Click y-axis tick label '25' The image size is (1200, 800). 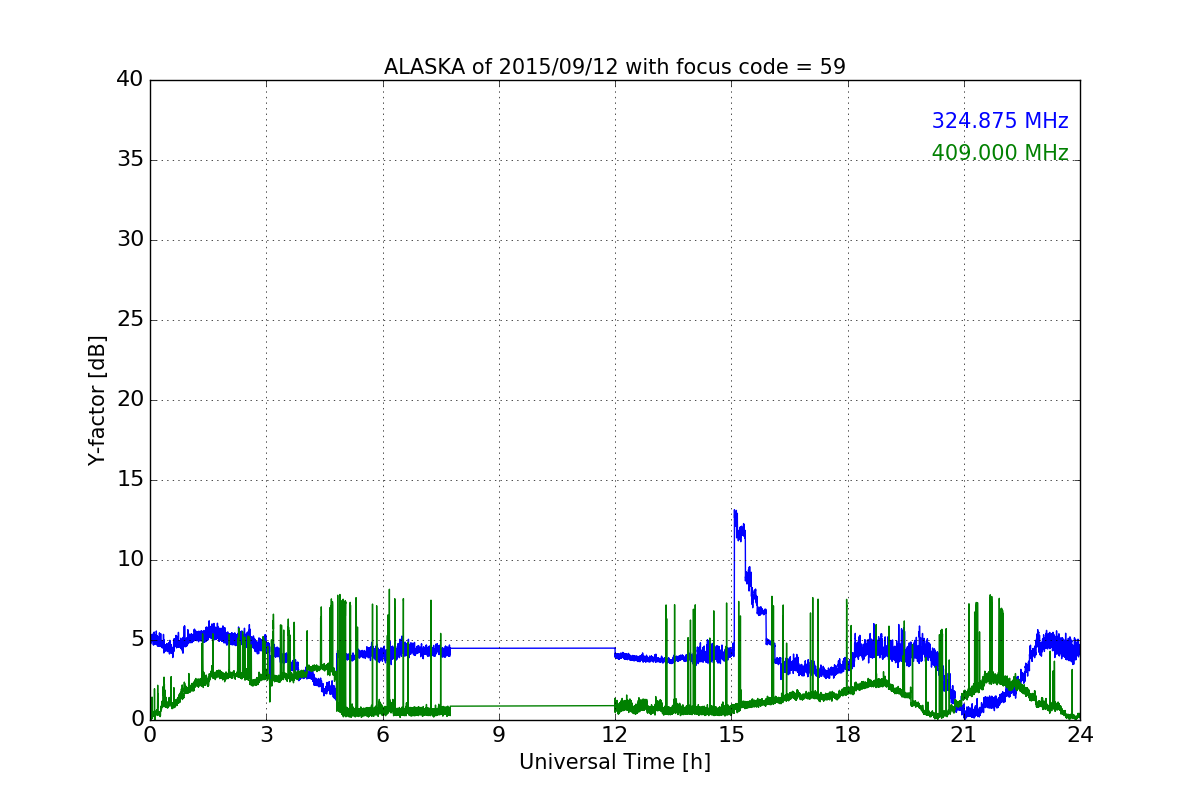[x=130, y=320]
